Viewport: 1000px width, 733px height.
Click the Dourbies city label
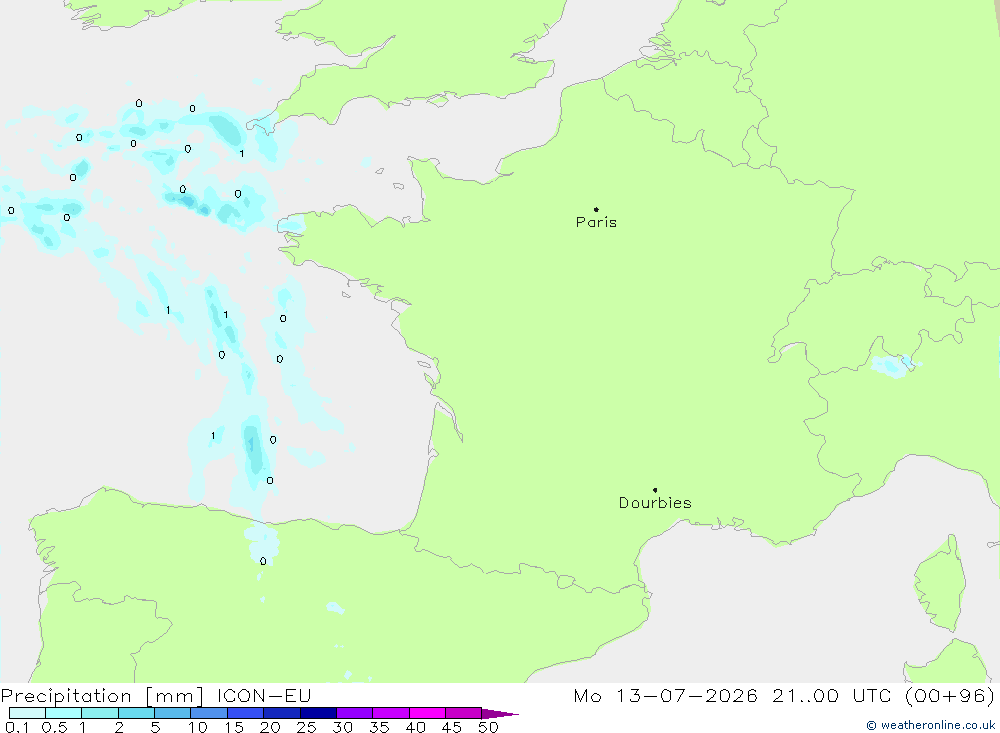point(655,503)
